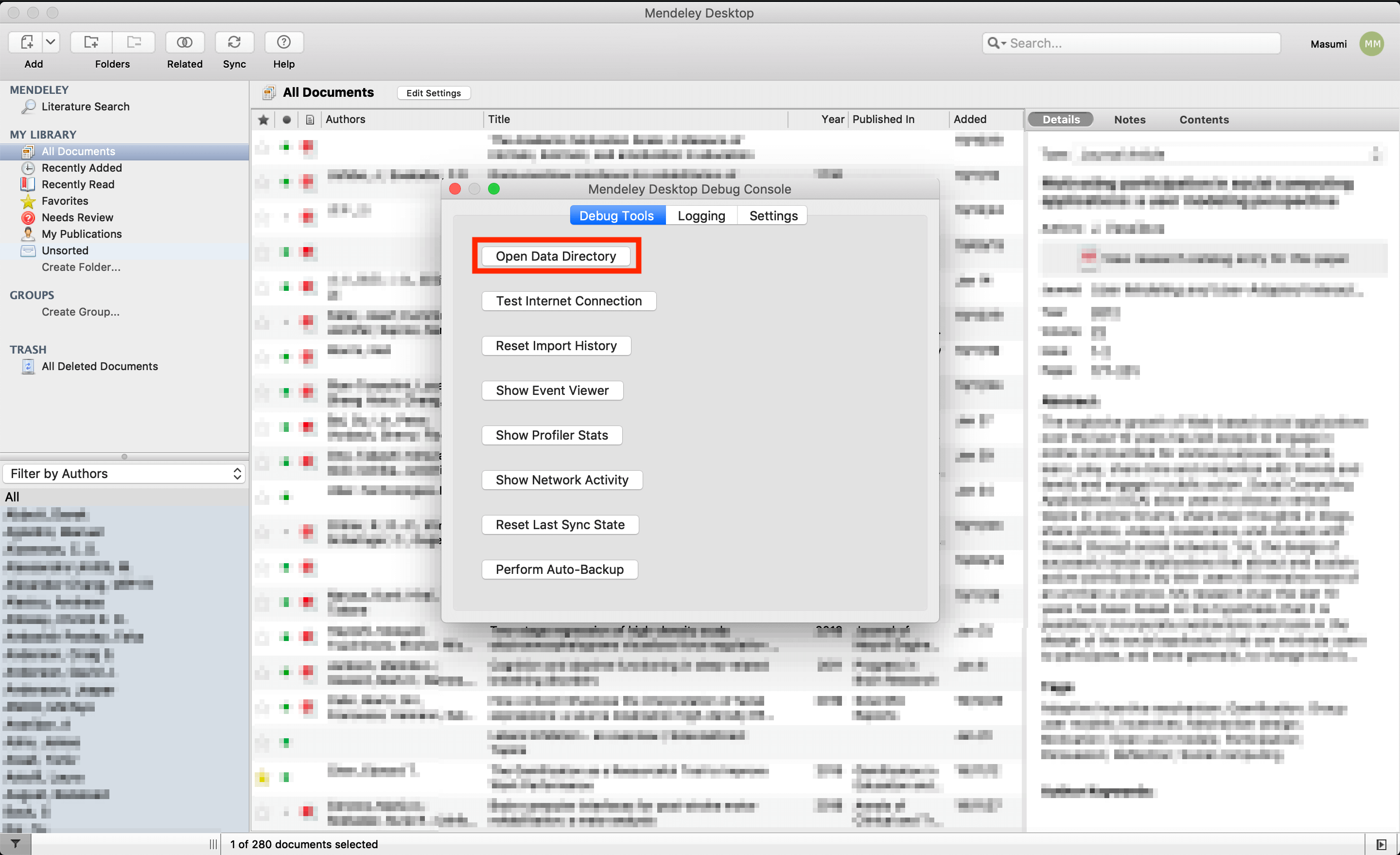Click the Show Event Viewer button
1400x855 pixels.
coord(552,391)
